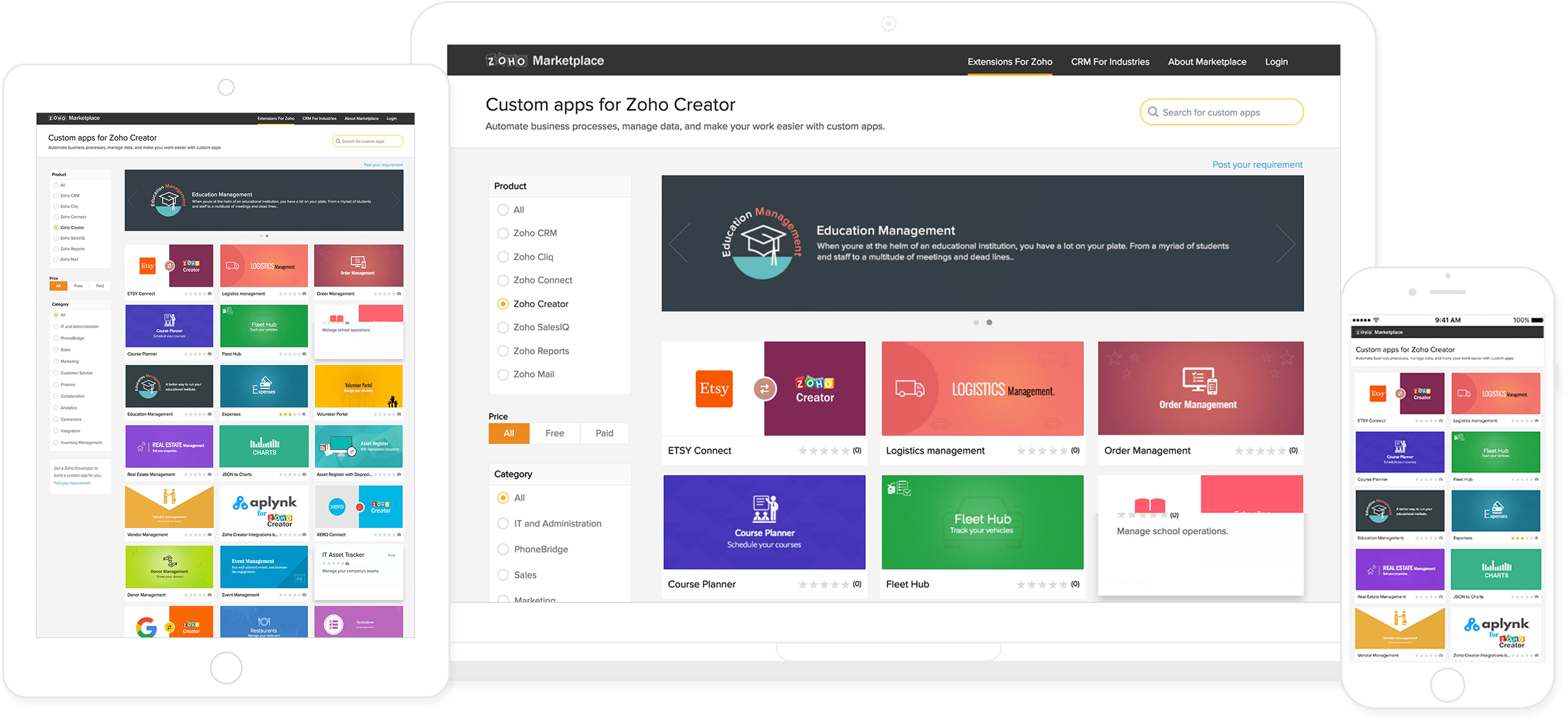Open the Fleet Hub app thumbnail
The image size is (1568, 721).
click(982, 522)
